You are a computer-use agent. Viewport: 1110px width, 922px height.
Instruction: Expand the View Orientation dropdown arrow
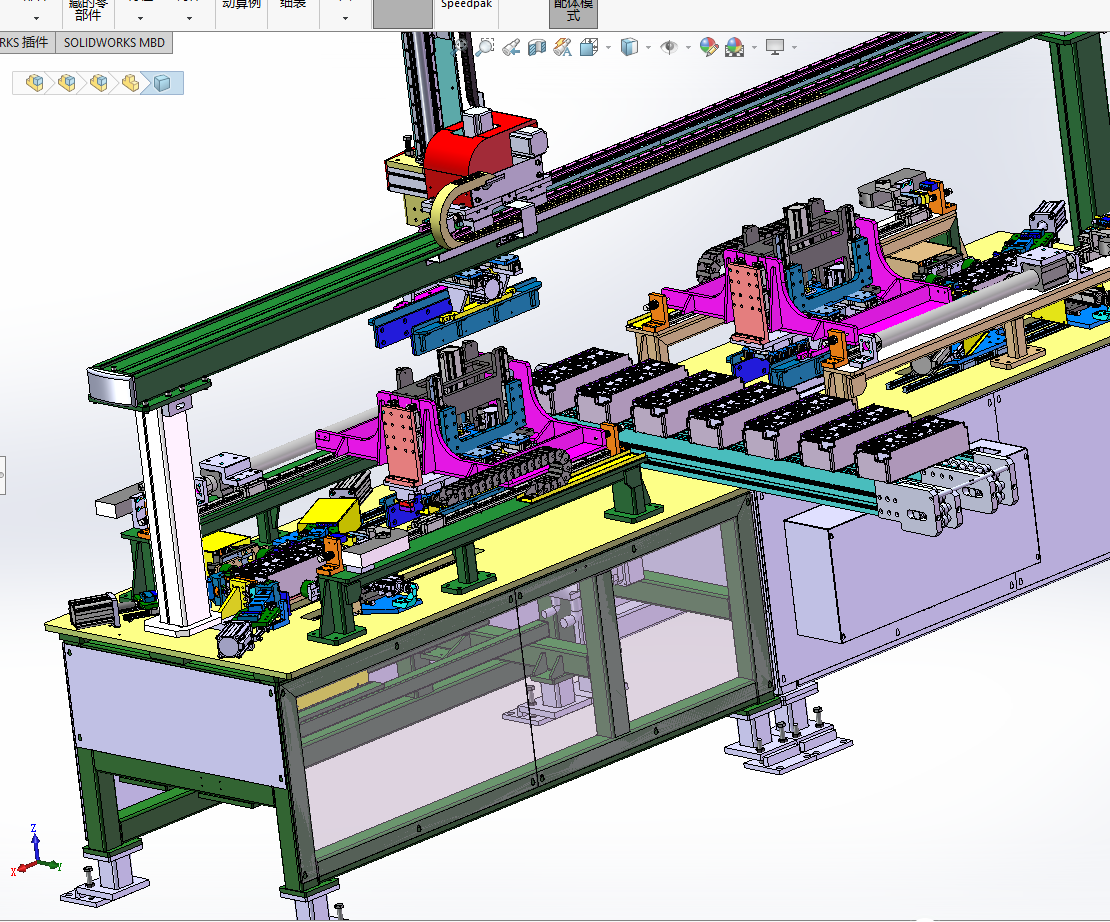pos(609,48)
